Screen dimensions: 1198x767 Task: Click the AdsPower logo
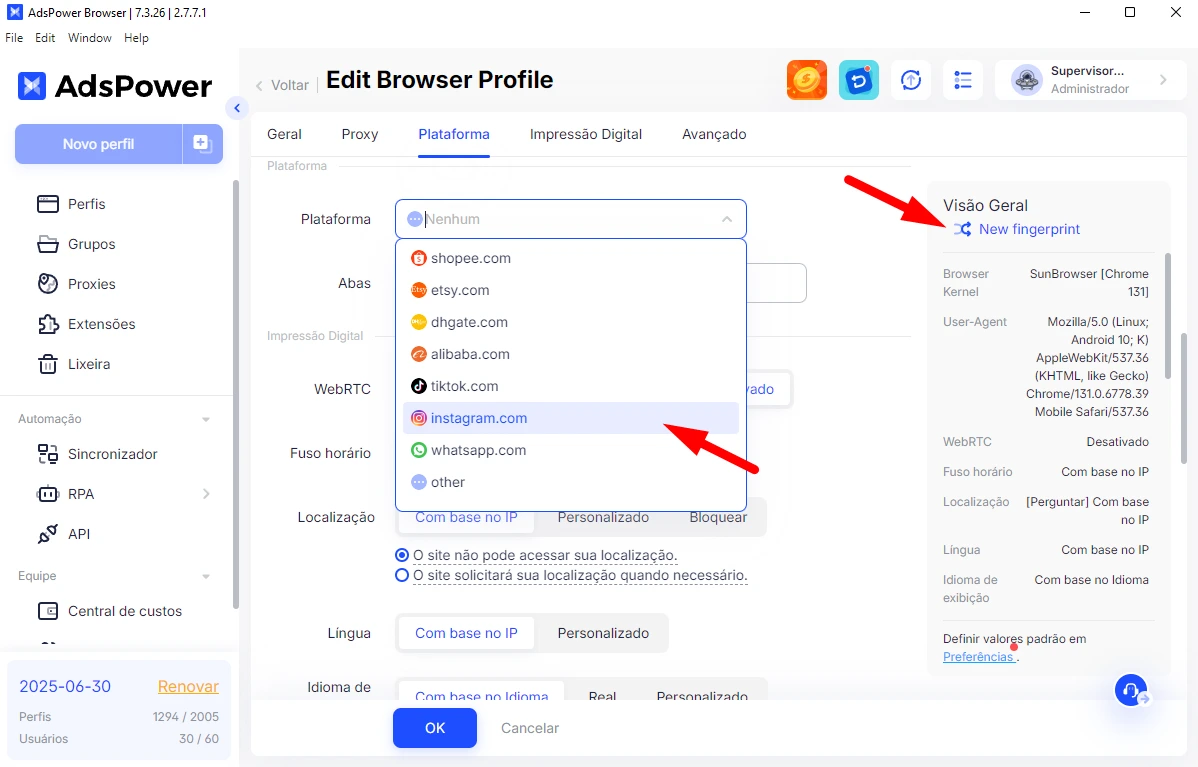(x=115, y=86)
